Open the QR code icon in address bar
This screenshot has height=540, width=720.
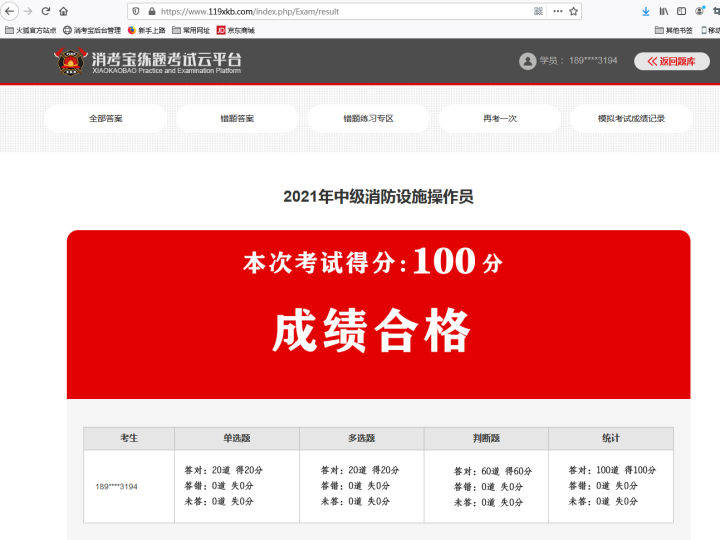click(539, 11)
